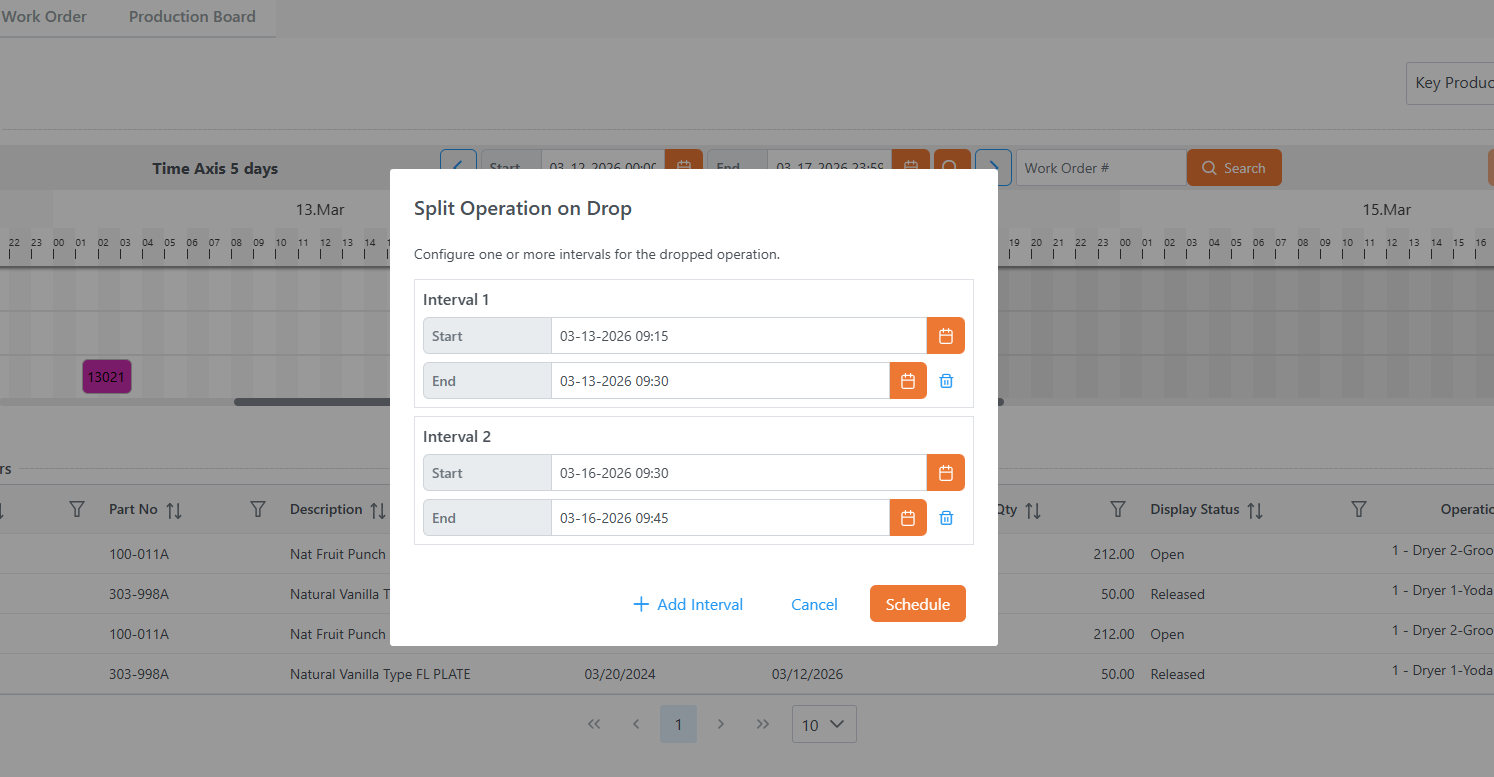Sort by Part No column arrows
Screen dimensions: 1494x777
[174, 510]
